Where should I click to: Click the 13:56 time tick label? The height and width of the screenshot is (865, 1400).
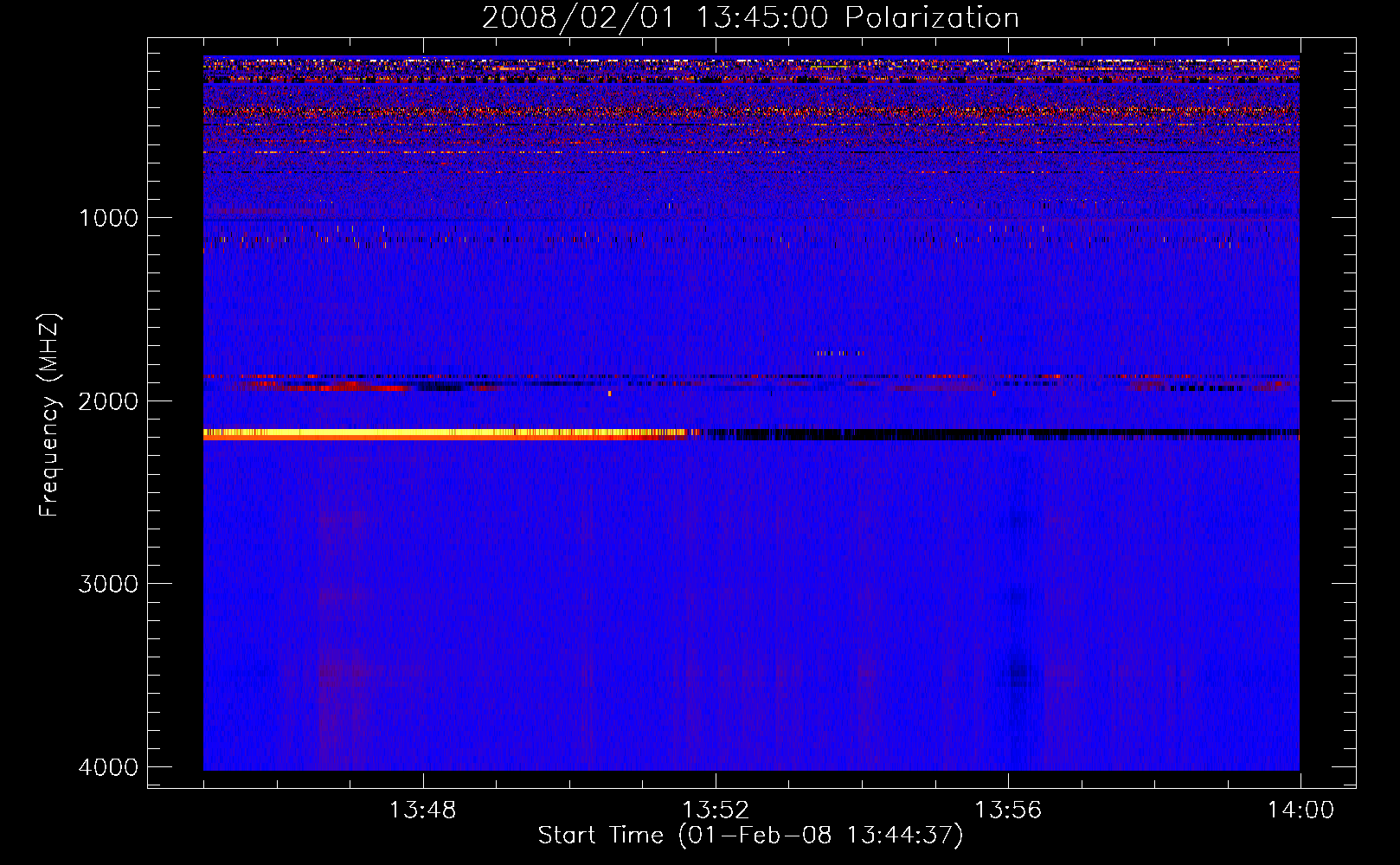pyautogui.click(x=1008, y=811)
